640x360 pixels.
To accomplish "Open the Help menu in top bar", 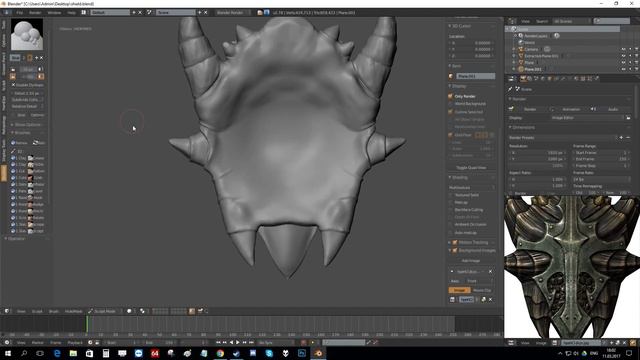I will [71, 13].
